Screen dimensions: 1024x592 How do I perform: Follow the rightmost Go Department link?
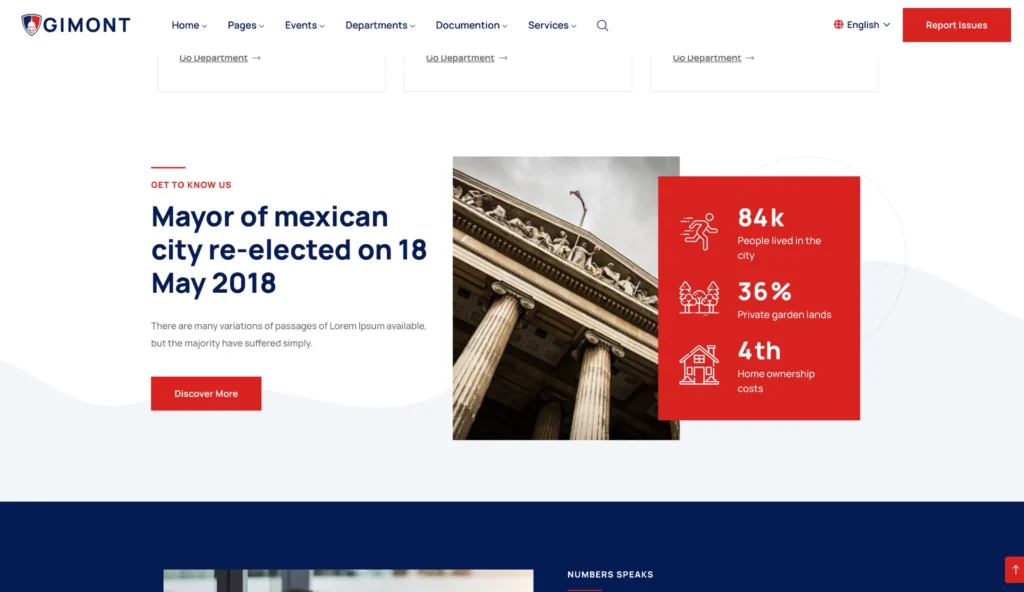(x=706, y=58)
